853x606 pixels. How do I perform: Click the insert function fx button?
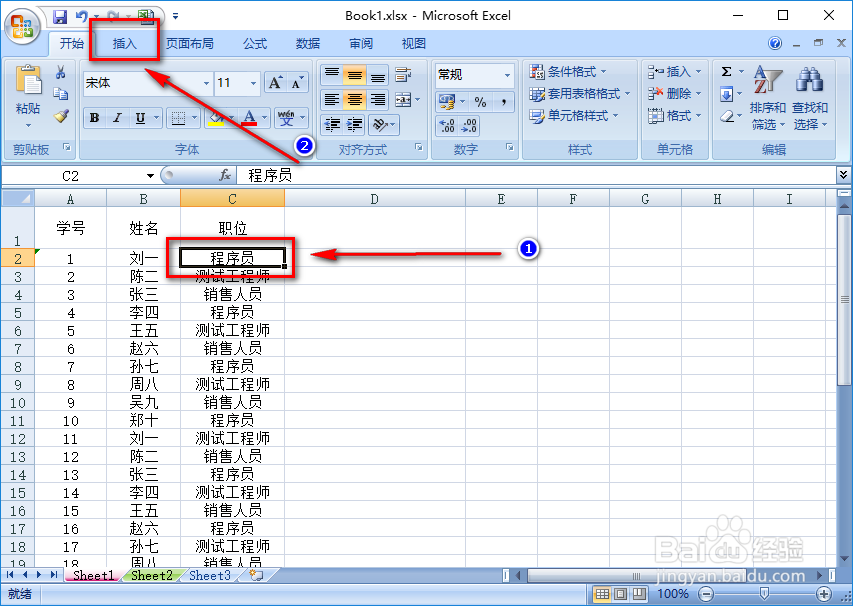point(225,175)
